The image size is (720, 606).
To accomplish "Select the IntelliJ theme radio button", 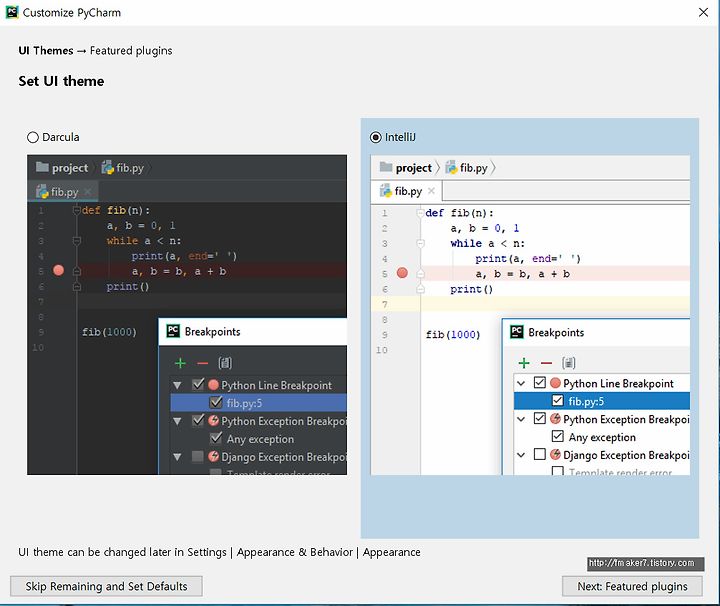I will [x=376, y=137].
